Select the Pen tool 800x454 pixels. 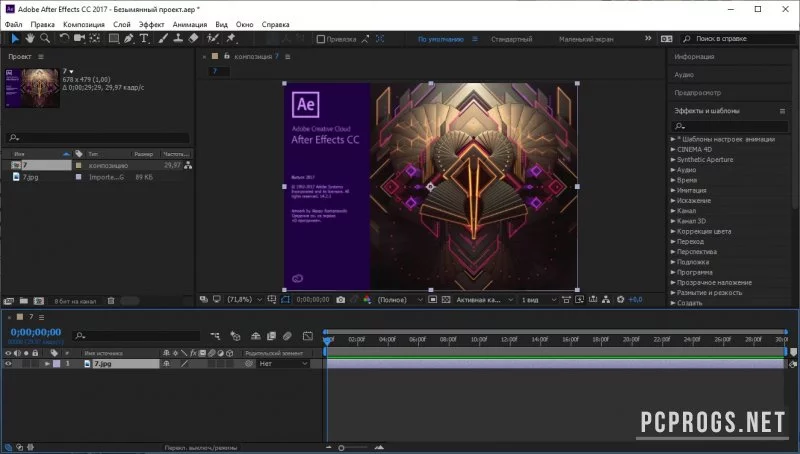[x=129, y=38]
